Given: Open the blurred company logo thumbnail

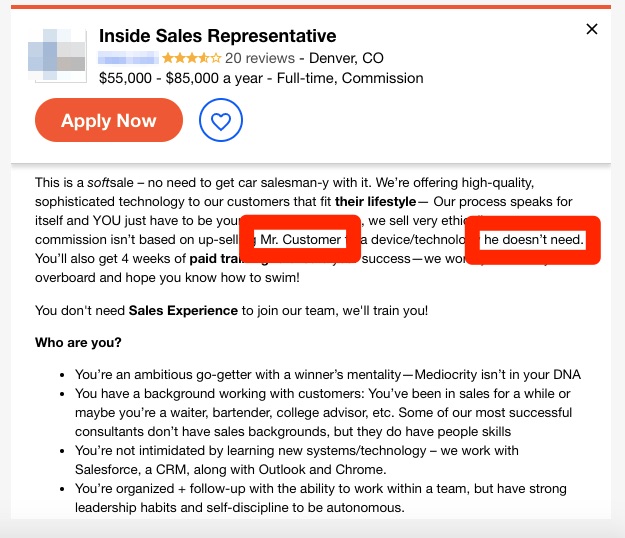Looking at the screenshot, I should pos(57,55).
